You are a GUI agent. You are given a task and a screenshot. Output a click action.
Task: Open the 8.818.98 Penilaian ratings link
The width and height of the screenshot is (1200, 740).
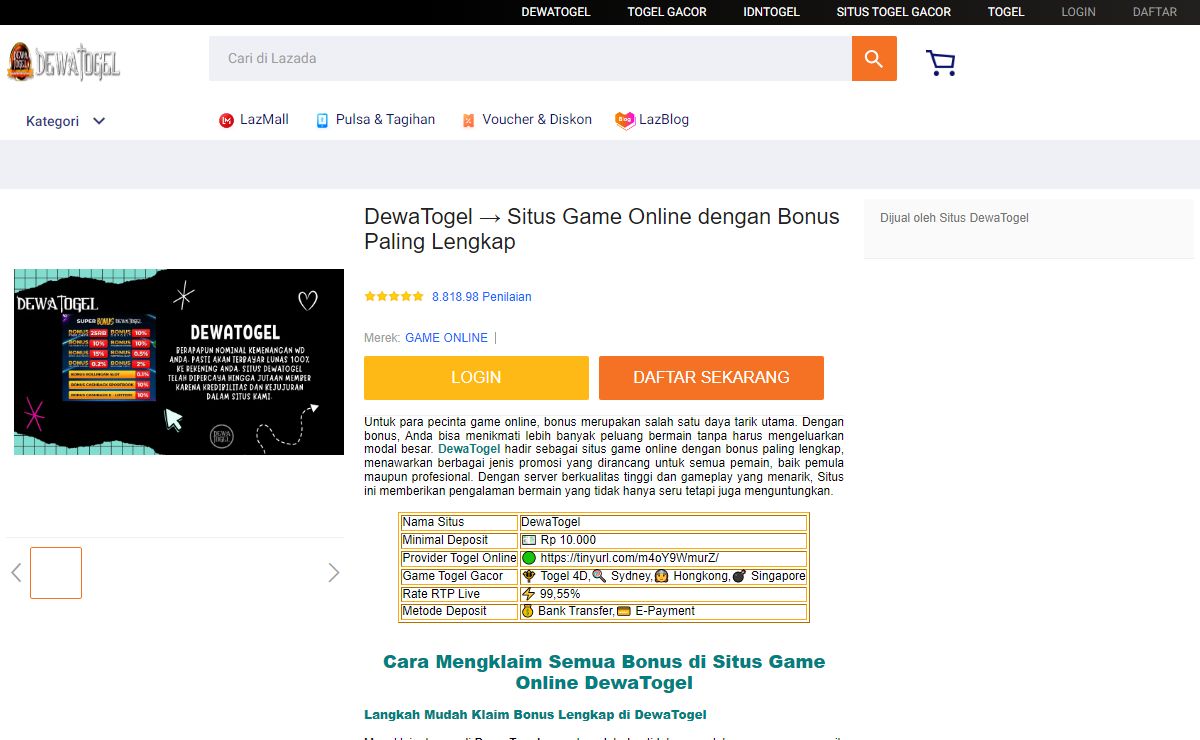(x=482, y=297)
